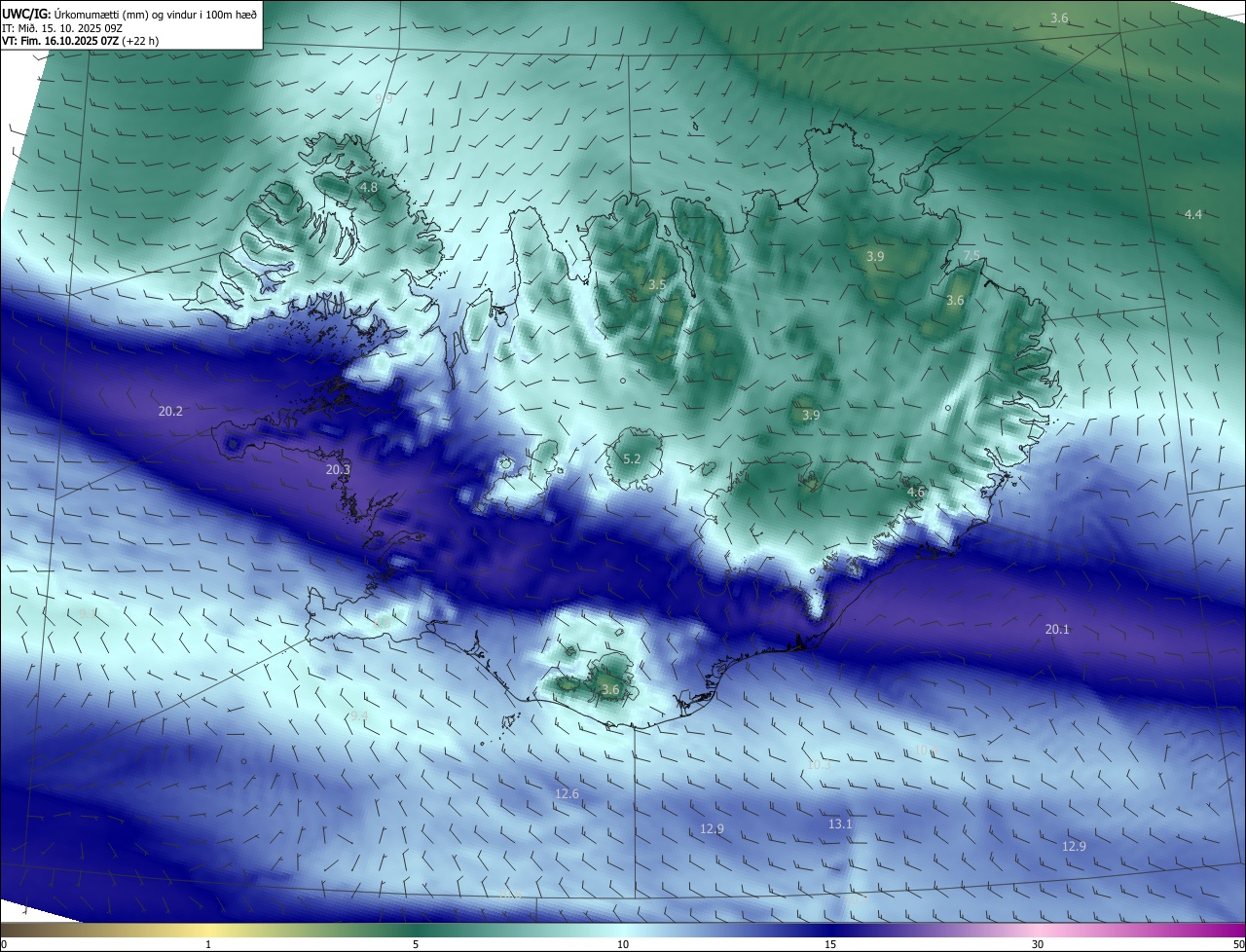The height and width of the screenshot is (952, 1246).
Task: Click the 7.5 value label
Action: (971, 256)
